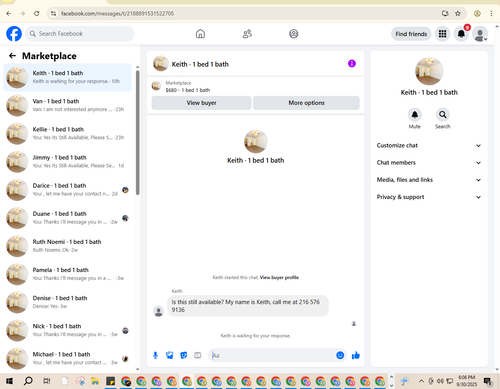
Task: Open the Windows notification center icon
Action: (x=488, y=381)
